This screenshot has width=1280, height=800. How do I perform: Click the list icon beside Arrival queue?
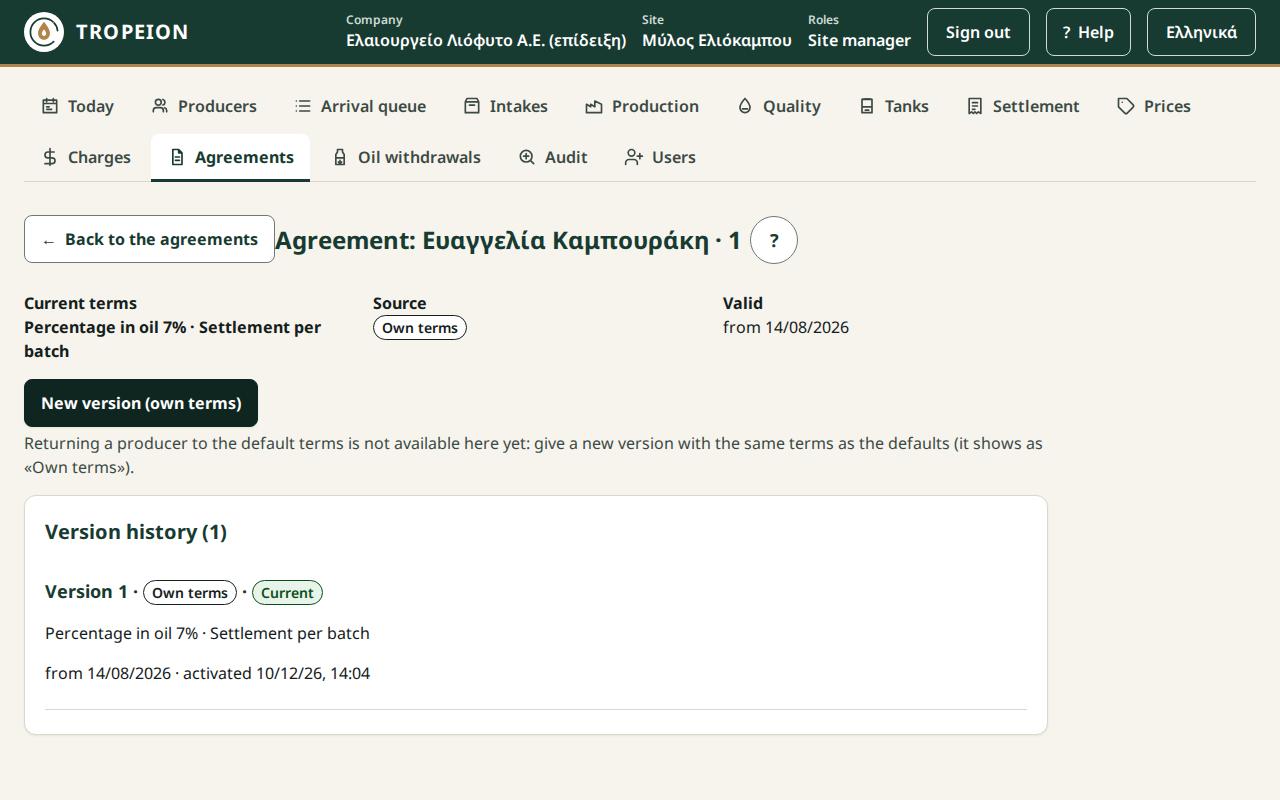[x=303, y=106]
